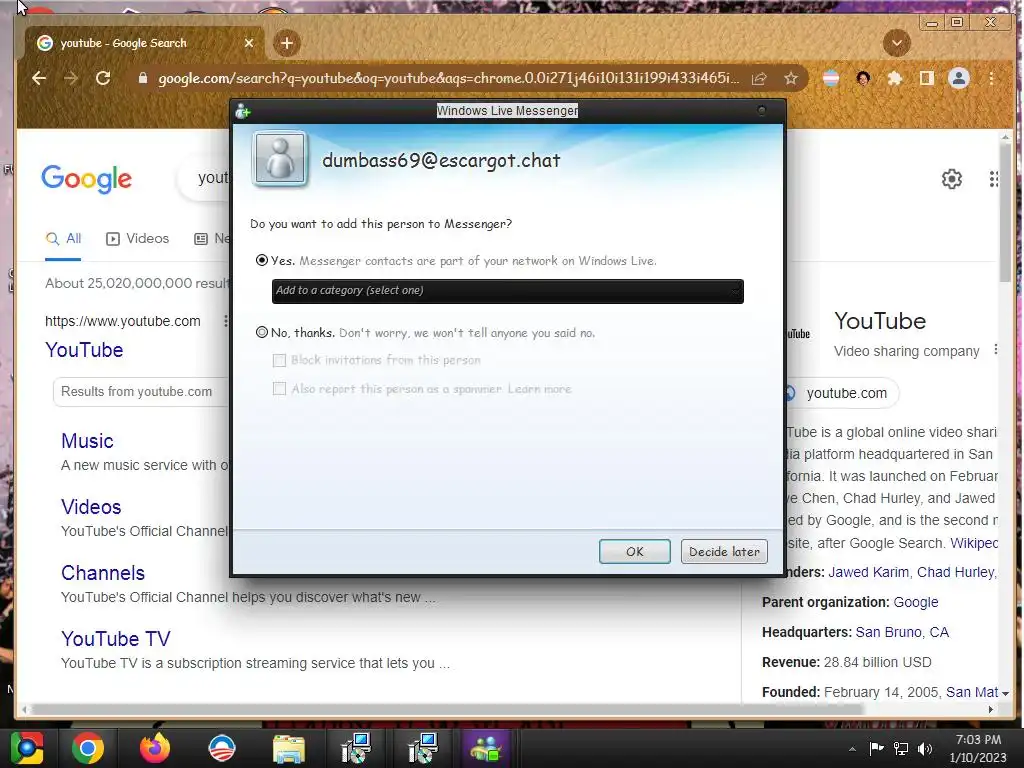Click Chrome back arrow button
Viewport: 1024px width, 768px height.
tap(39, 78)
